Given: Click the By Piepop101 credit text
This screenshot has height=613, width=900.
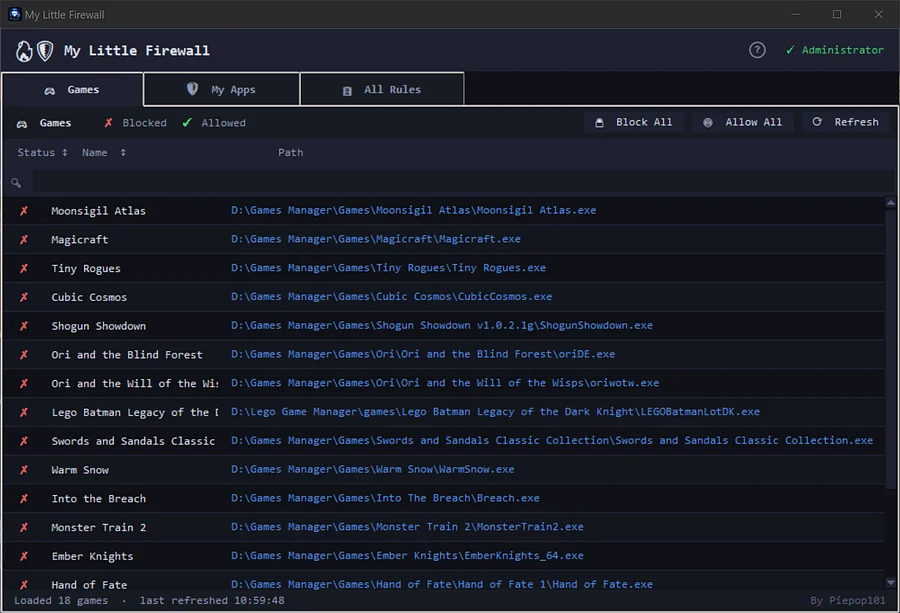Looking at the screenshot, I should (x=848, y=600).
